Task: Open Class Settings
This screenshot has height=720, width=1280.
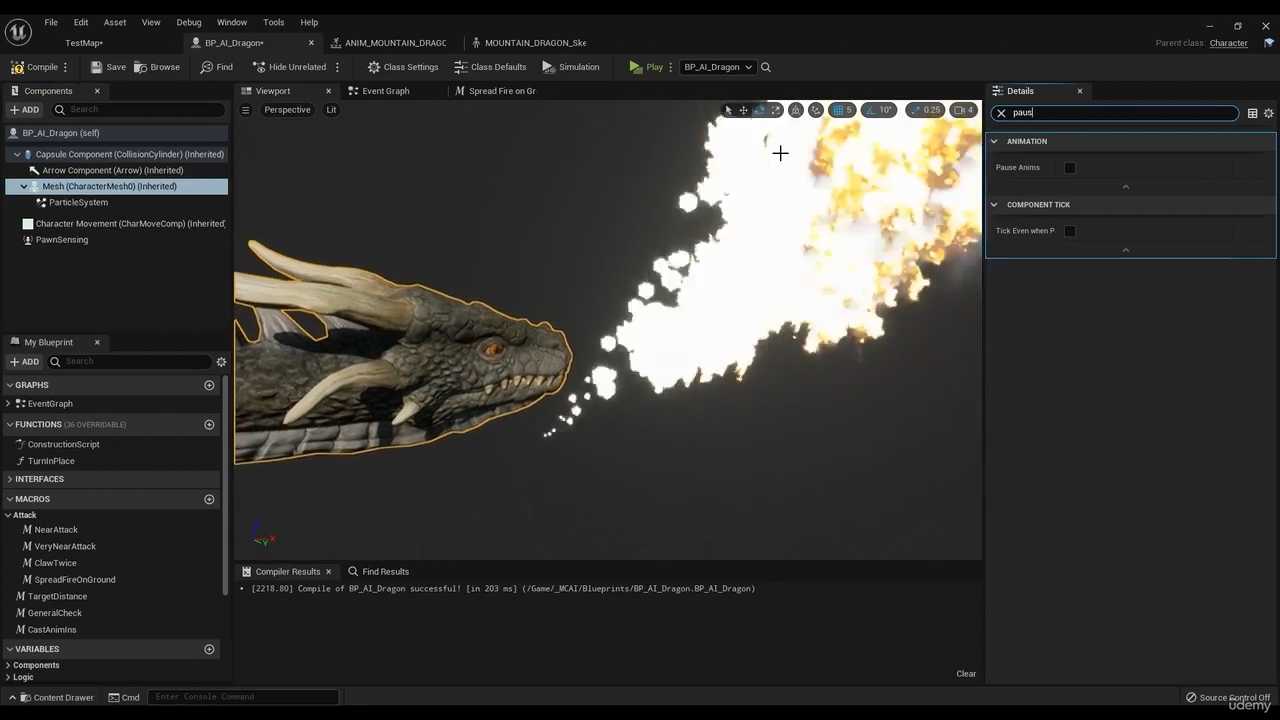Action: click(403, 67)
